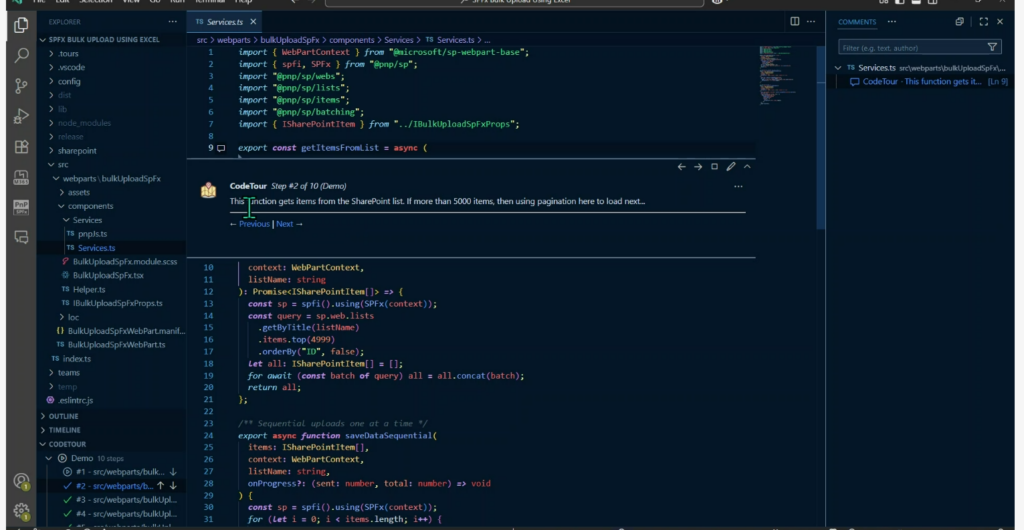Close the Services.ts editor tab
Viewport: 1024px width, 530px height.
253,22
